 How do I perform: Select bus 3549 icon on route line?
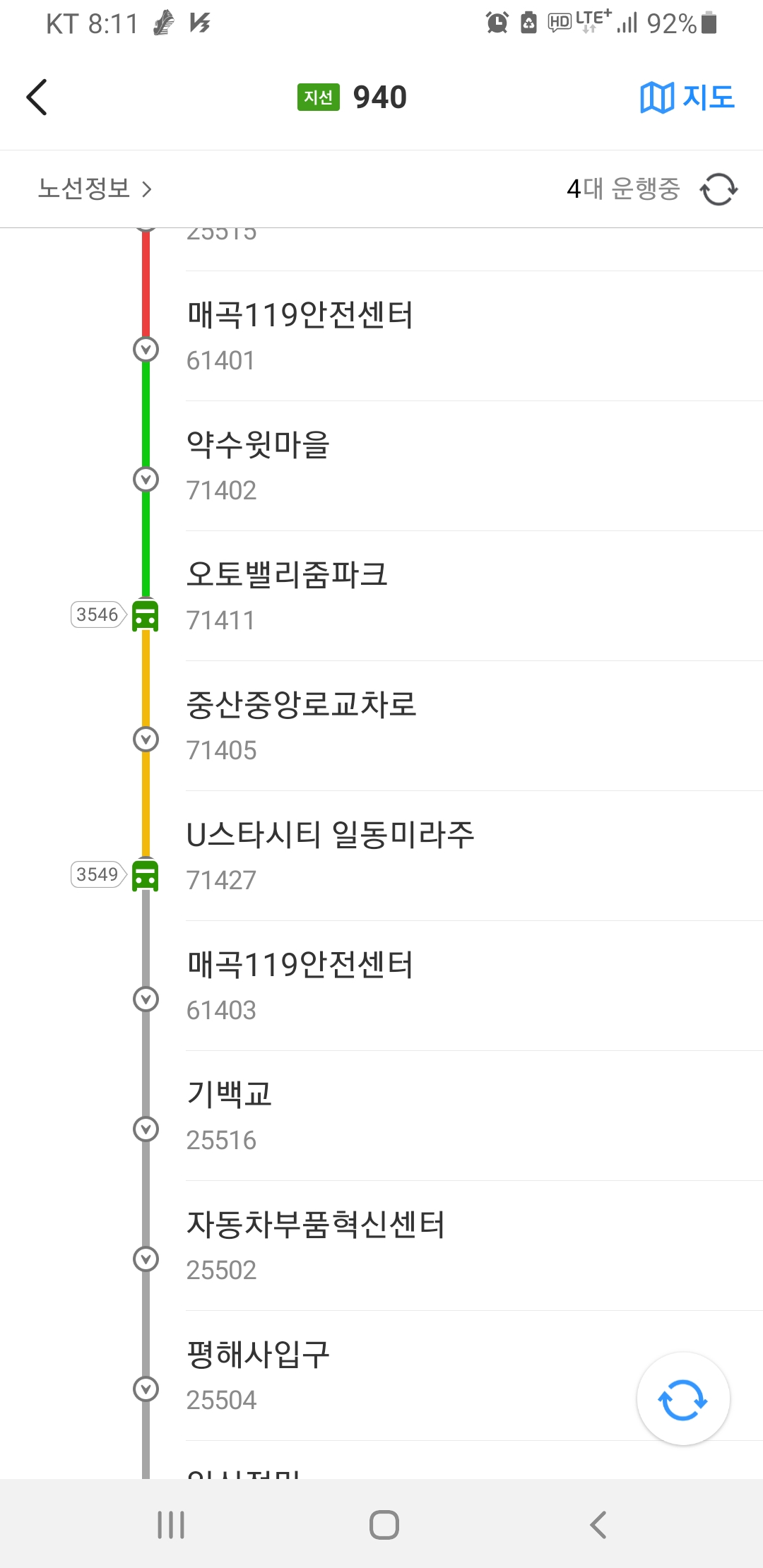point(146,874)
